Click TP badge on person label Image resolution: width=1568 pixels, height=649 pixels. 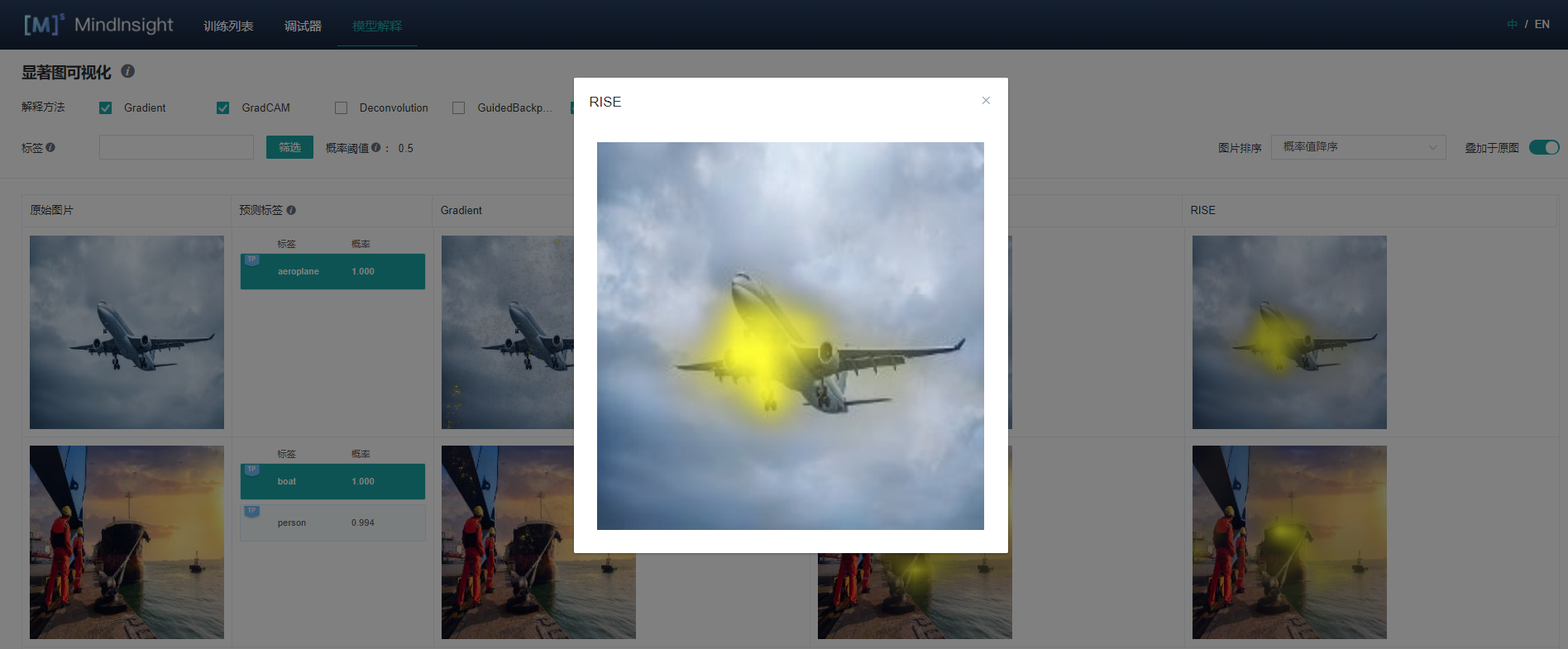[252, 511]
